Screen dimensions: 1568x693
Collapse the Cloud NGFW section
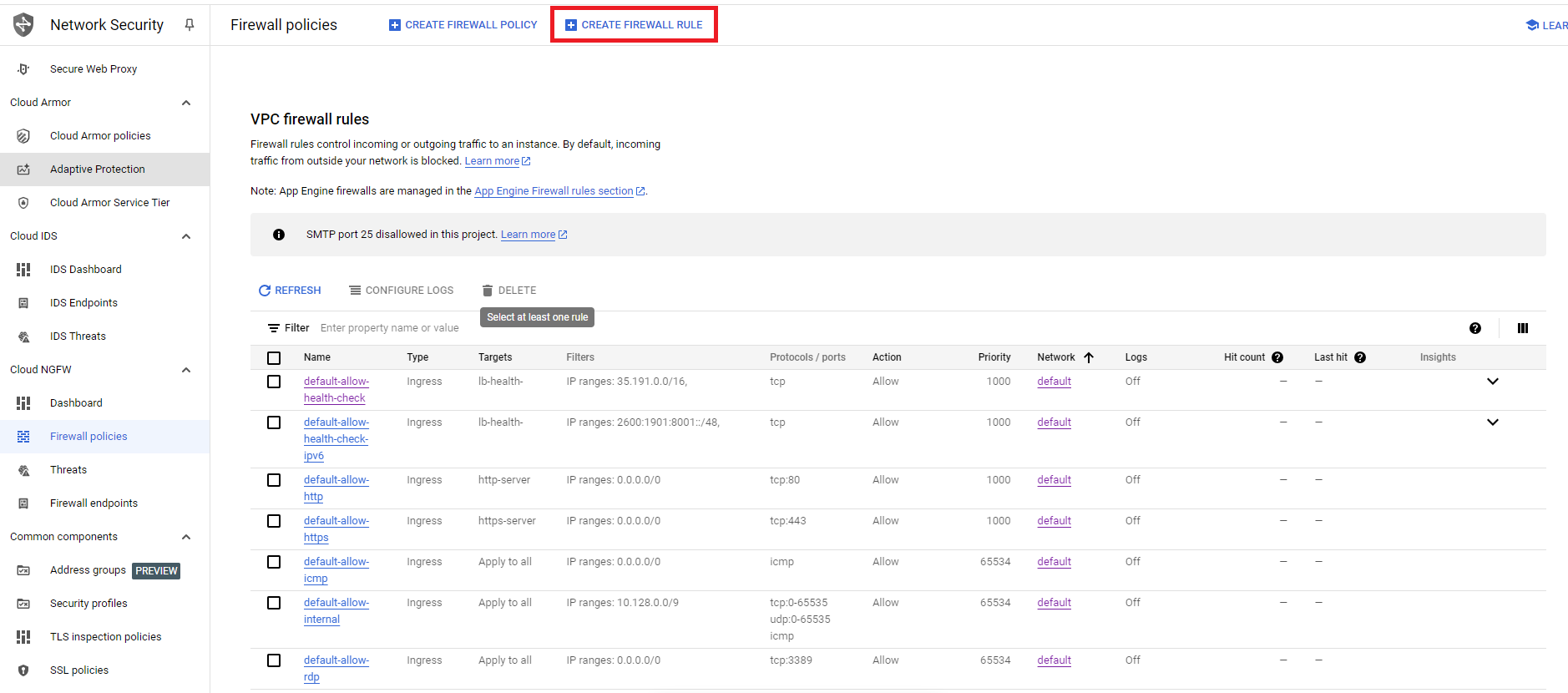[186, 370]
